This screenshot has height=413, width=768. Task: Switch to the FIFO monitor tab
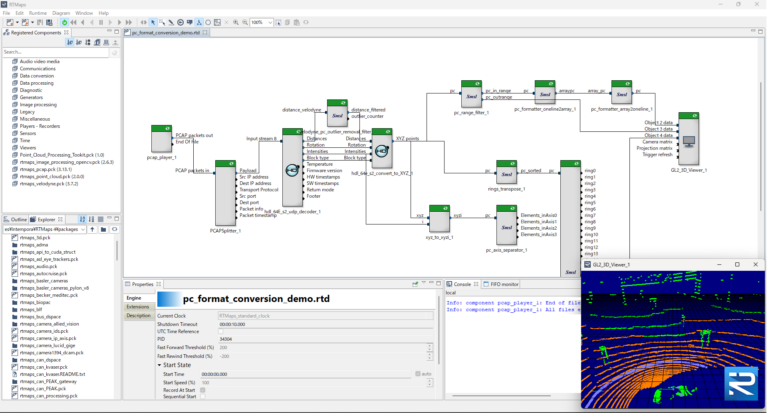501,284
